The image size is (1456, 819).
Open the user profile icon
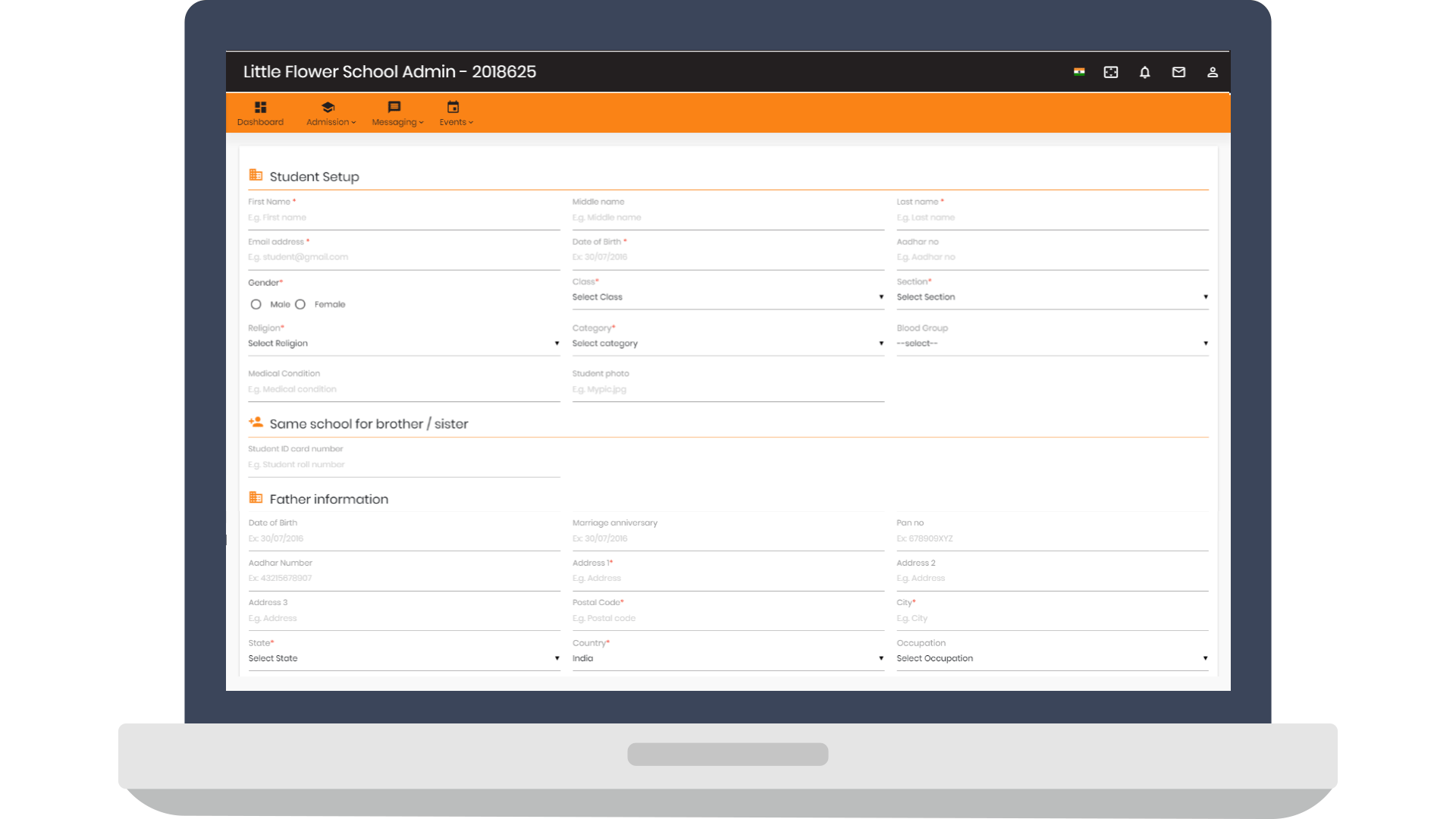[1213, 72]
